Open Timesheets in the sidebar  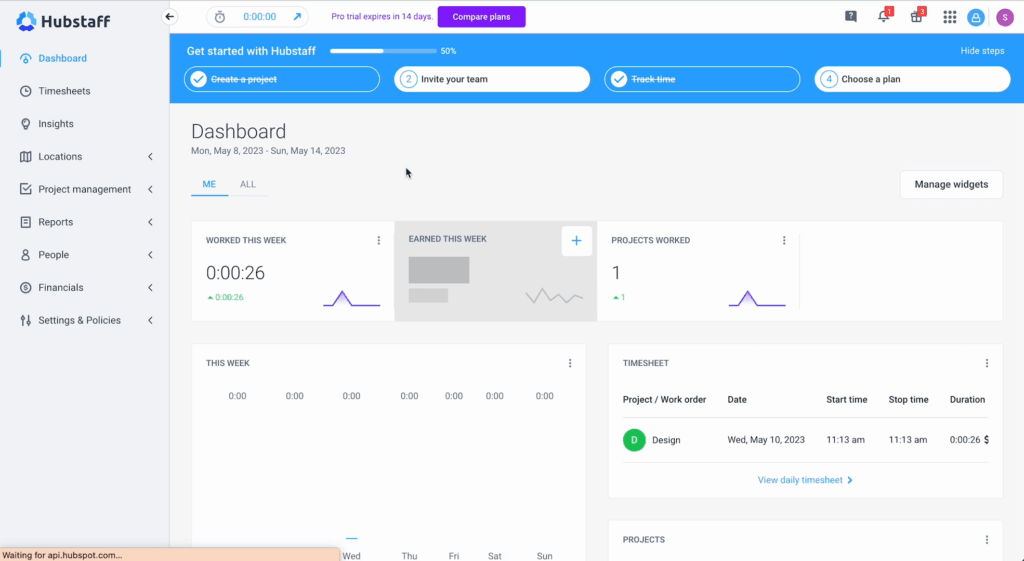[x=64, y=91]
